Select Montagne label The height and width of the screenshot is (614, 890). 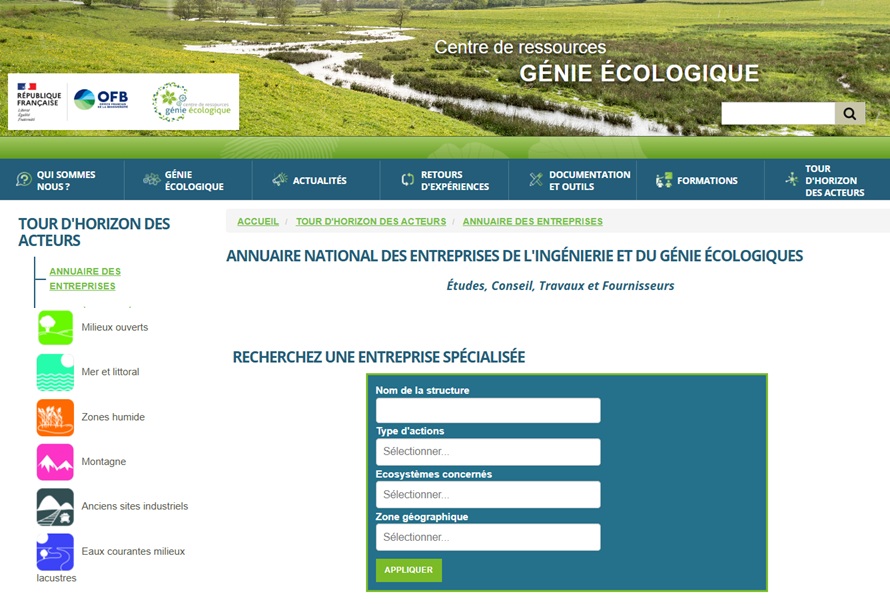pos(104,461)
